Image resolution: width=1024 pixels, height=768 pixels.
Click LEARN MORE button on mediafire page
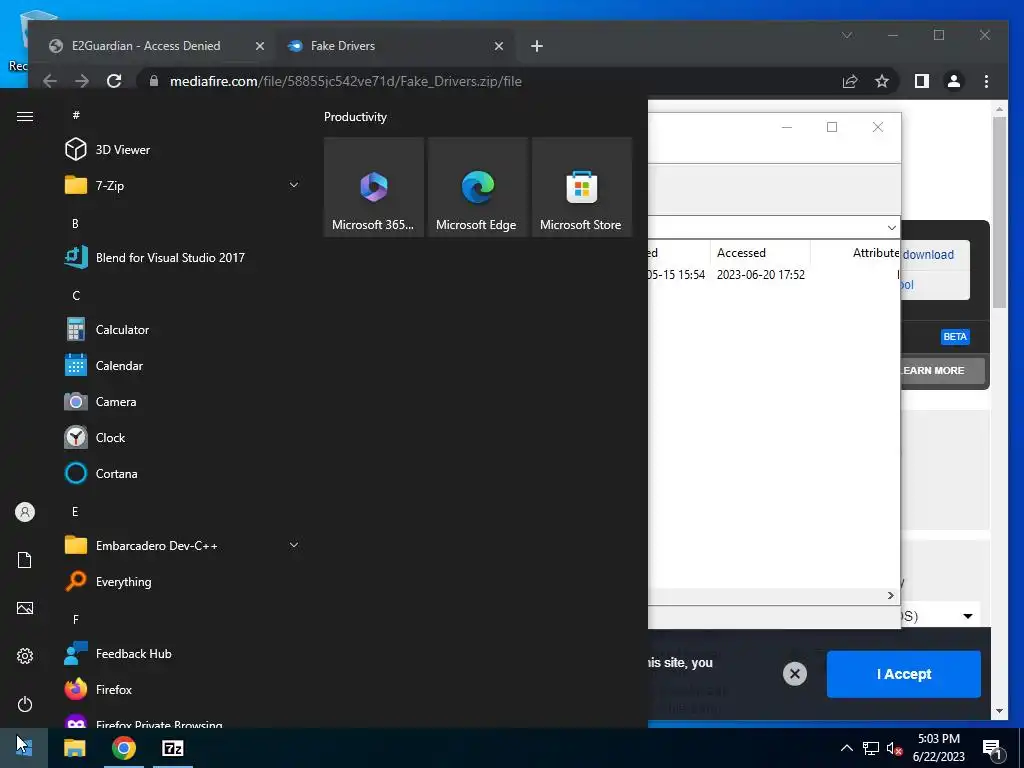942,370
